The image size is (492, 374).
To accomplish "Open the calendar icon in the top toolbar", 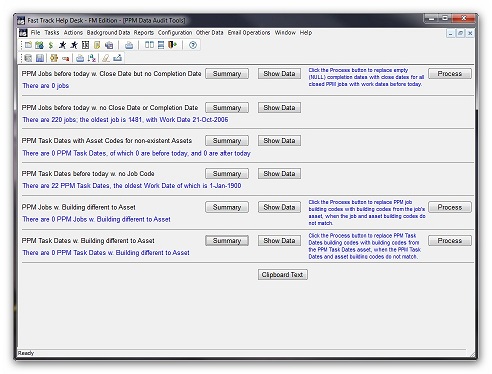I will point(39,45).
